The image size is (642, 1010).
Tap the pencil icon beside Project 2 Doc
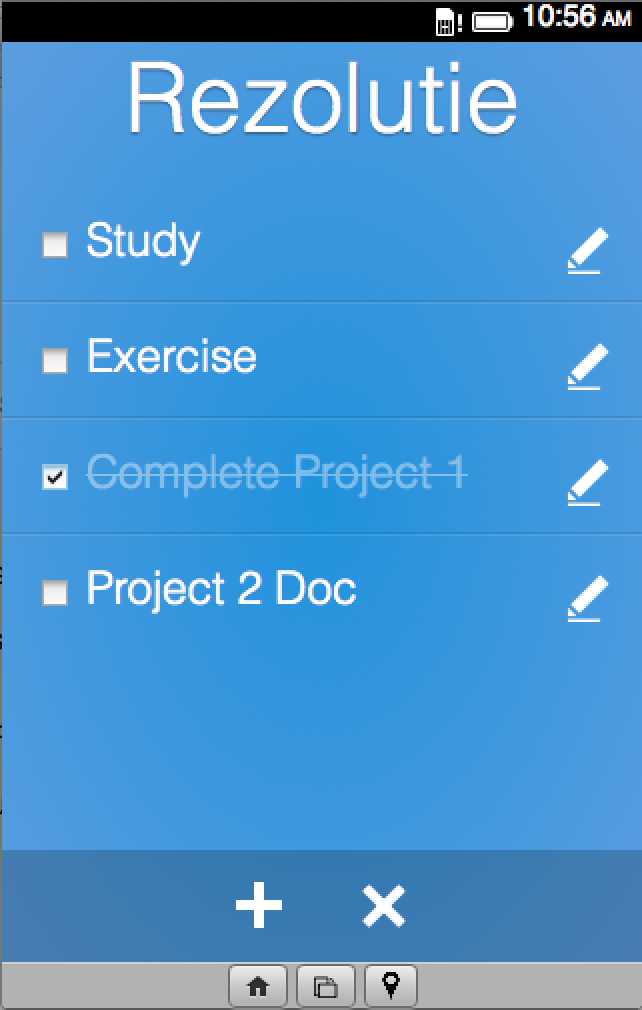click(585, 598)
